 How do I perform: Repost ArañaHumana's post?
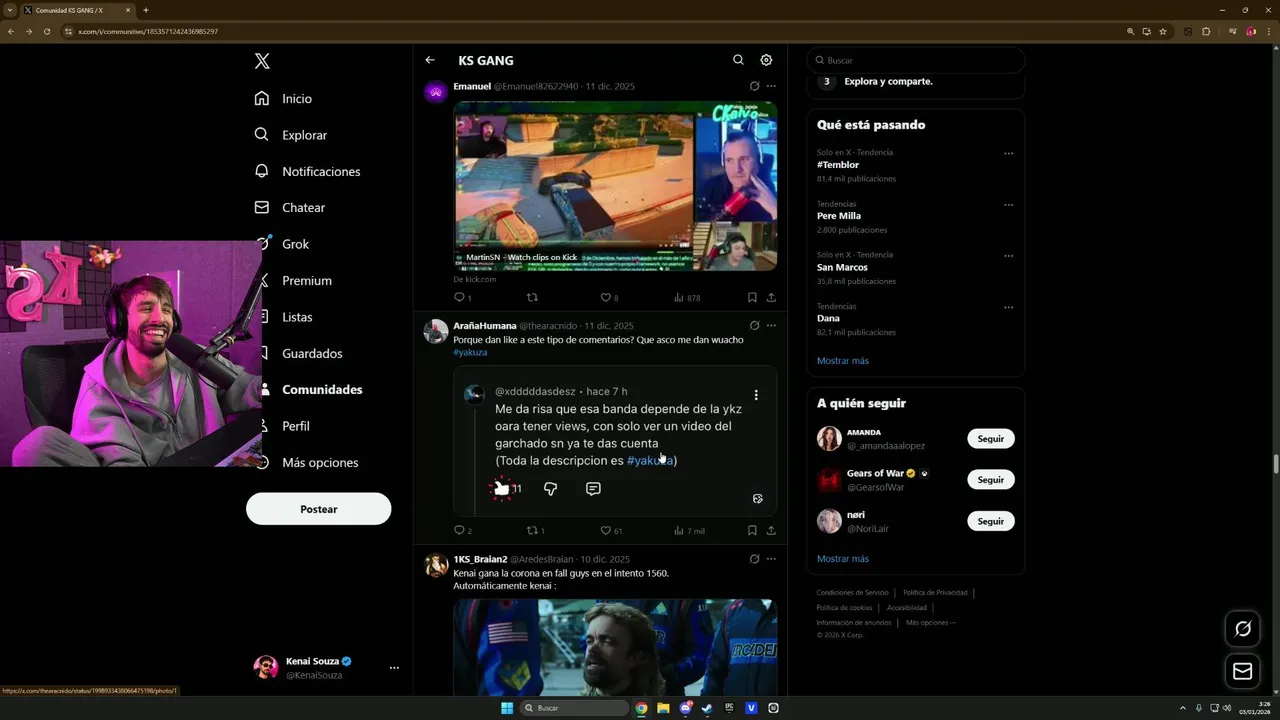point(534,530)
